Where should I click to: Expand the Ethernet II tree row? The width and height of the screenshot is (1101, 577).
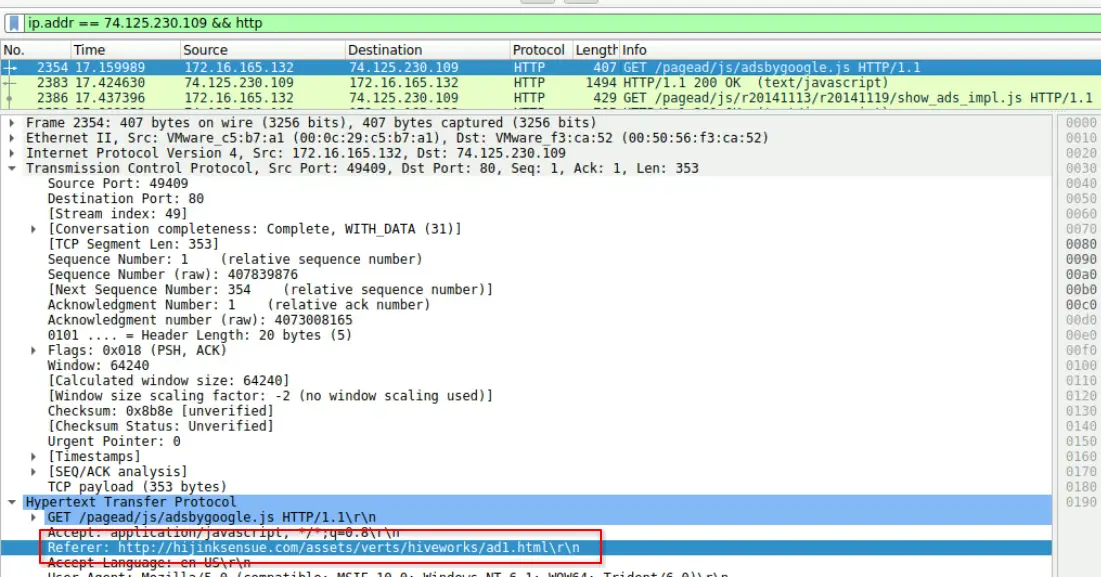tap(12, 138)
